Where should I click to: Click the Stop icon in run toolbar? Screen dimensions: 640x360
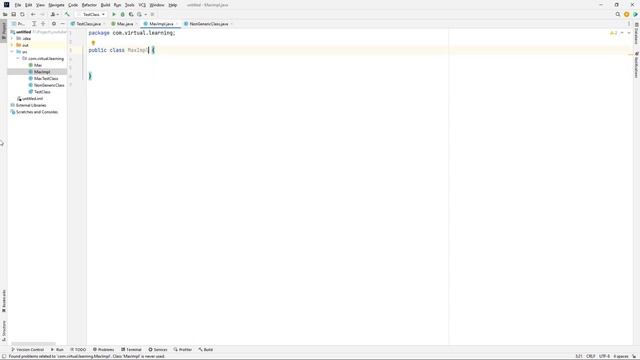click(x=153, y=14)
